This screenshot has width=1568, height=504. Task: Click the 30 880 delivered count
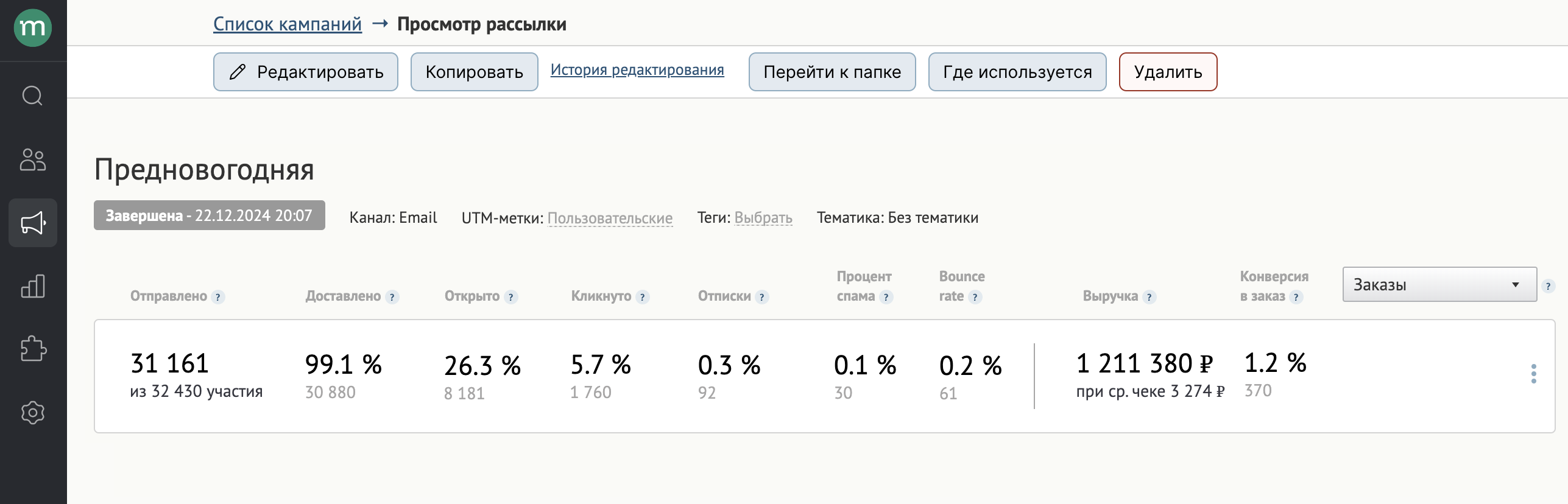(x=330, y=393)
